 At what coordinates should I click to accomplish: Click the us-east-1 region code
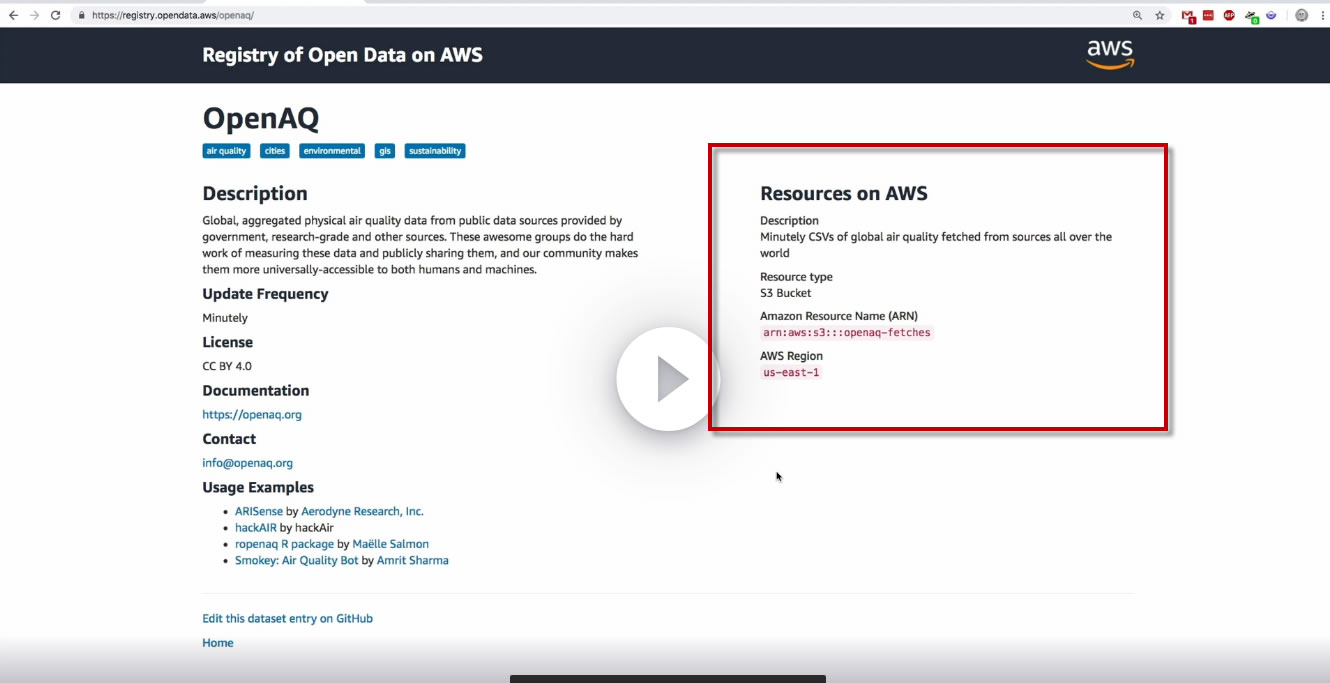pyautogui.click(x=791, y=372)
